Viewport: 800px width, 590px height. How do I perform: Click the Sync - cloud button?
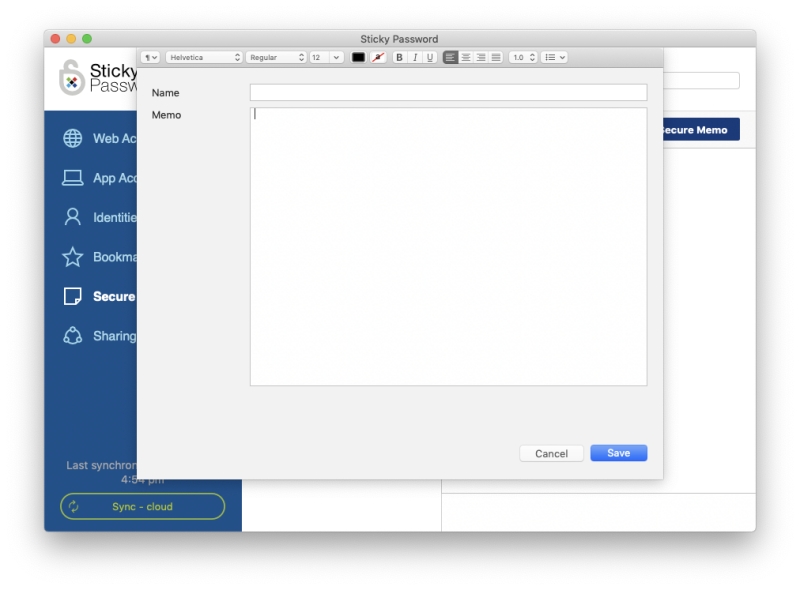click(142, 506)
